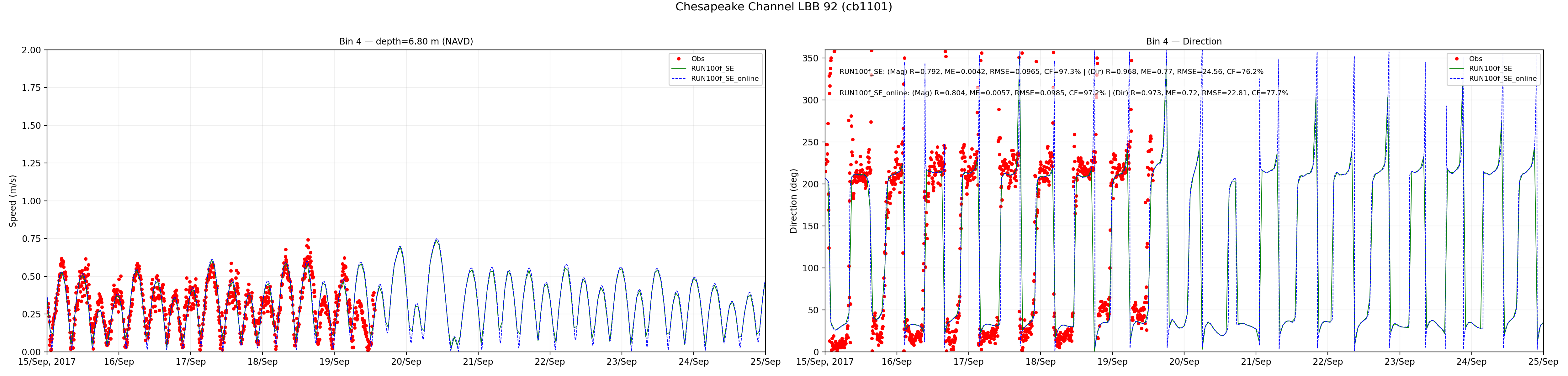Click "19/Sep" under the direction plot
1568x376 pixels.
pos(1112,361)
